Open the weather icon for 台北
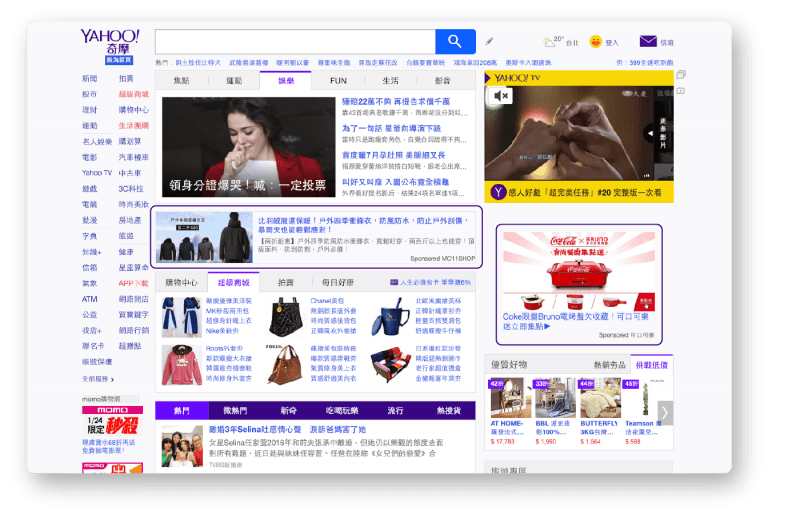 [553, 42]
